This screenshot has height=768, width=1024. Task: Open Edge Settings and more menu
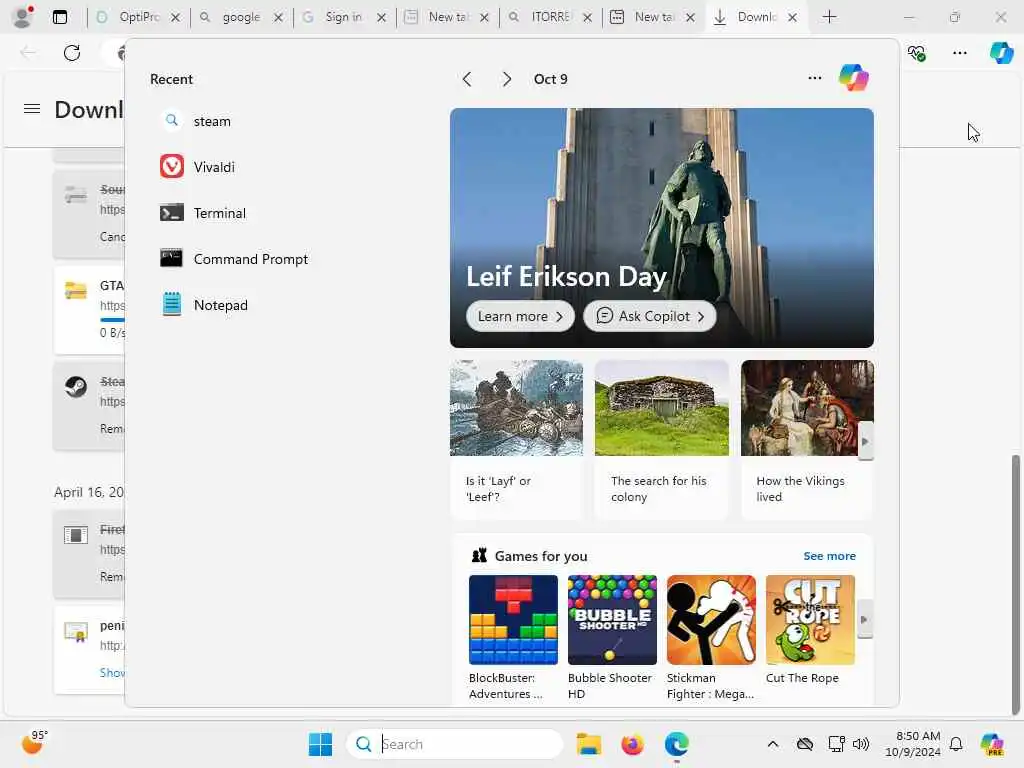[959, 52]
